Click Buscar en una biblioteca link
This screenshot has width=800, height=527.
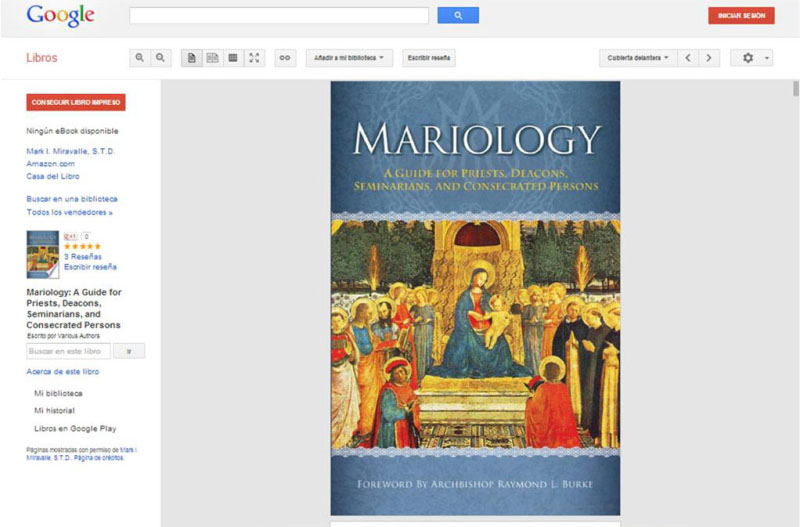[x=72, y=199]
